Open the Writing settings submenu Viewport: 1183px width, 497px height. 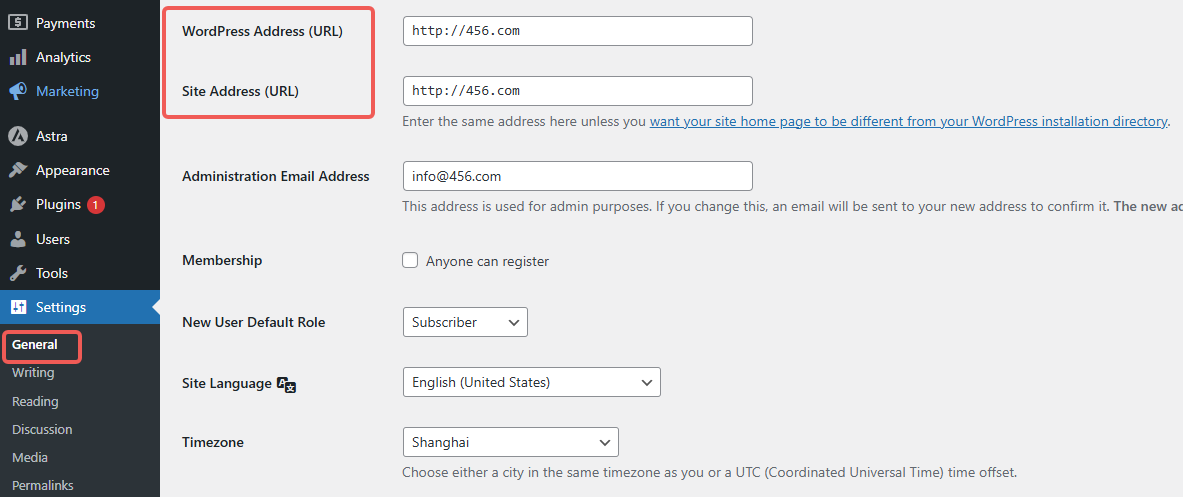point(33,372)
